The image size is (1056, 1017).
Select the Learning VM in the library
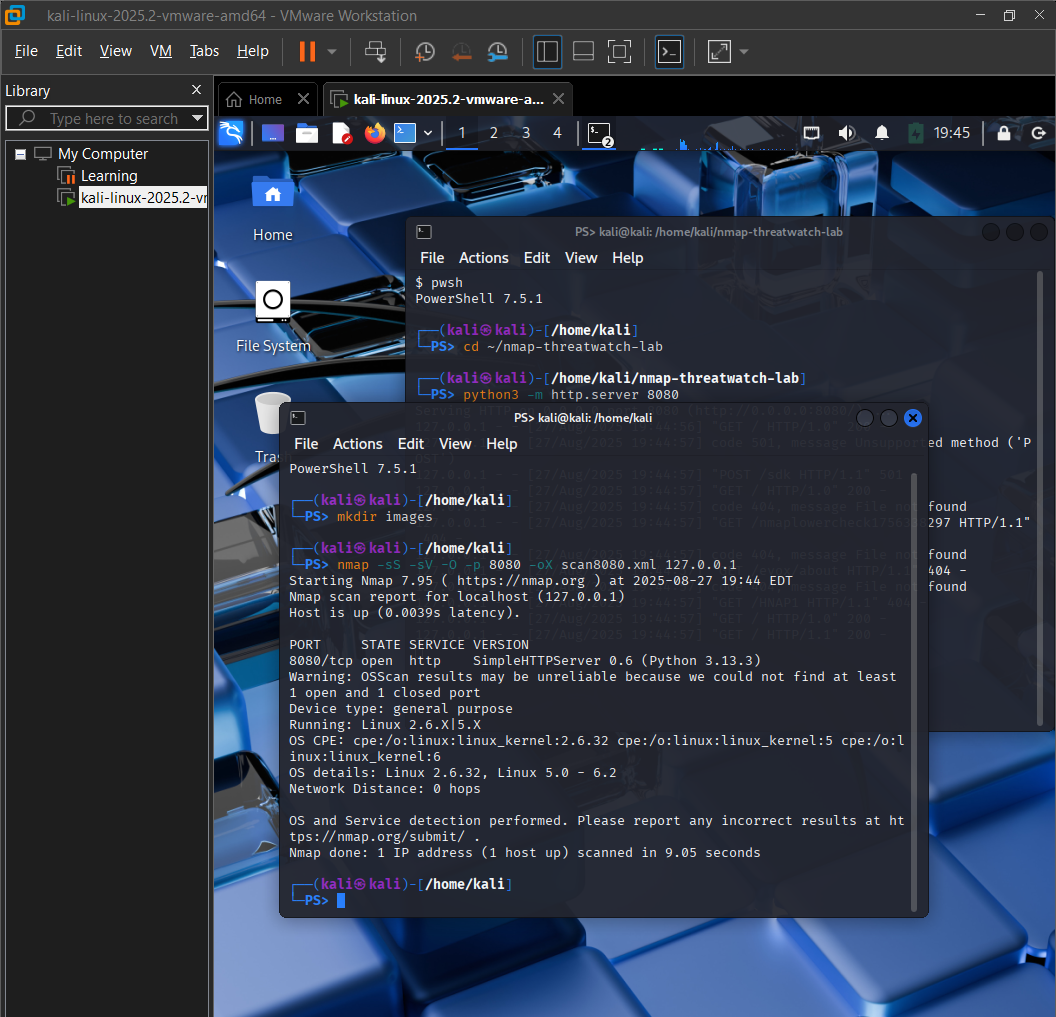(109, 176)
